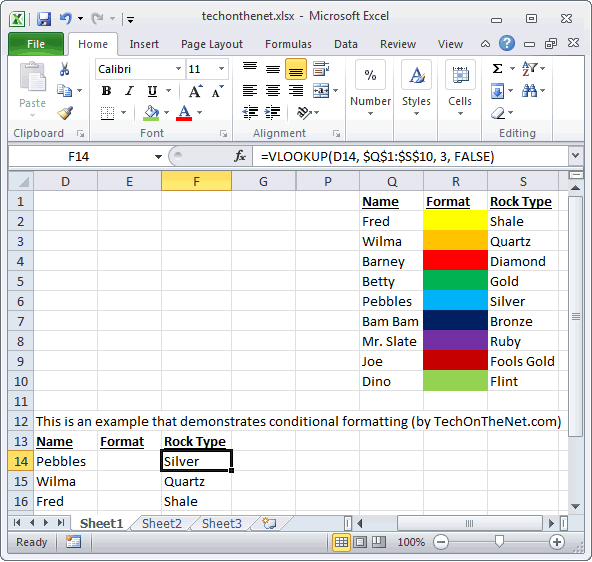This screenshot has width=592, height=562.
Task: Apply red font color button
Action: coord(184,113)
